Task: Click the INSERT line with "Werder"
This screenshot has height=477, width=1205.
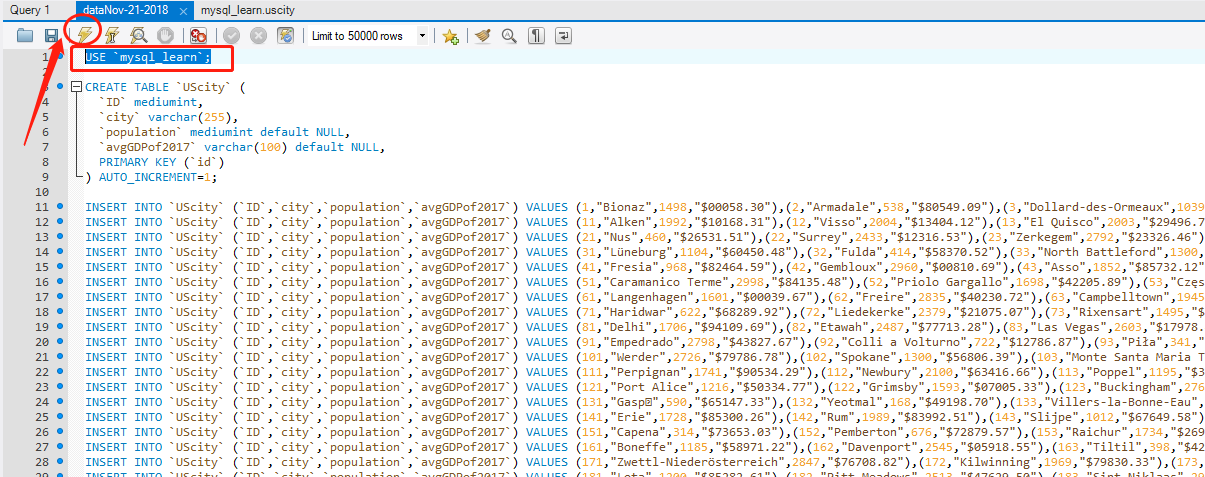Action: [x=644, y=357]
